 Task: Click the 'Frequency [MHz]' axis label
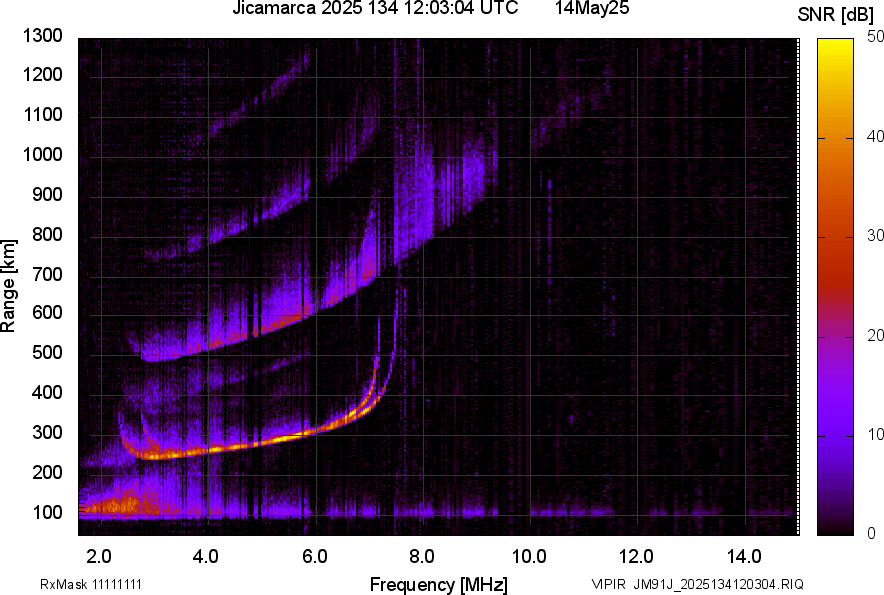pos(439,584)
